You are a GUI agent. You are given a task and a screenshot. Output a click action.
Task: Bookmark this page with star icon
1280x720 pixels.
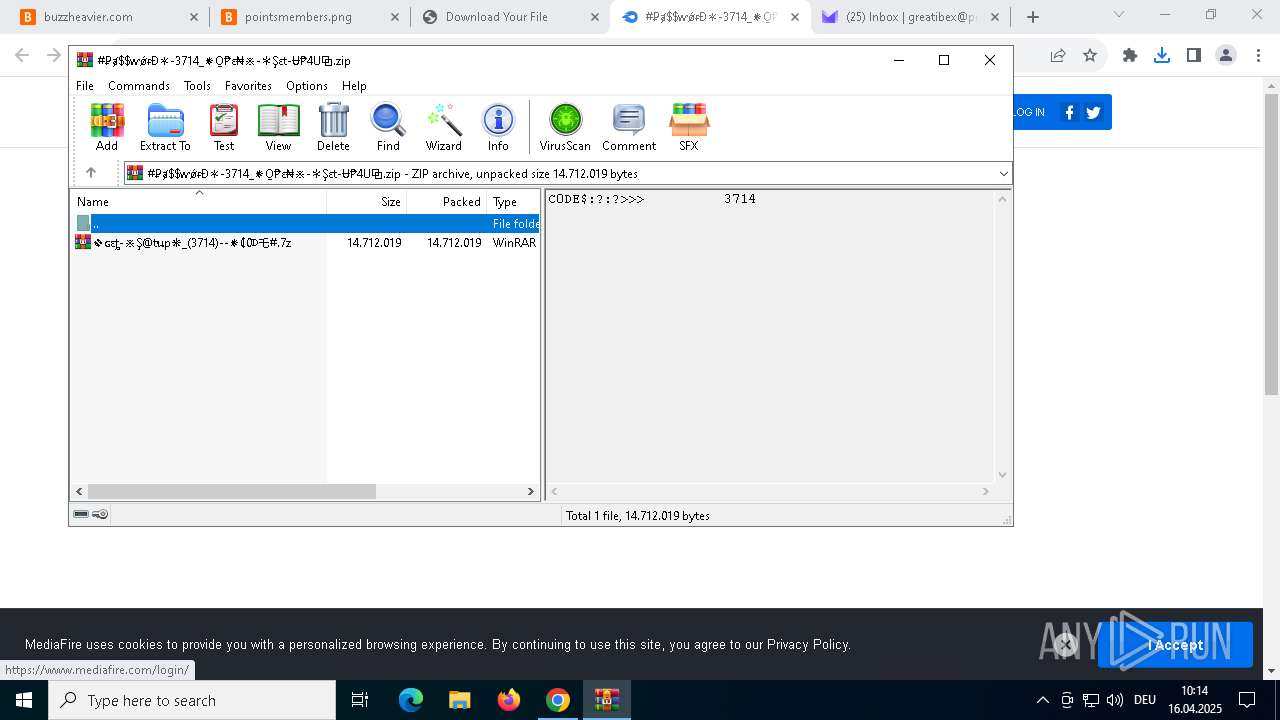[1090, 56]
